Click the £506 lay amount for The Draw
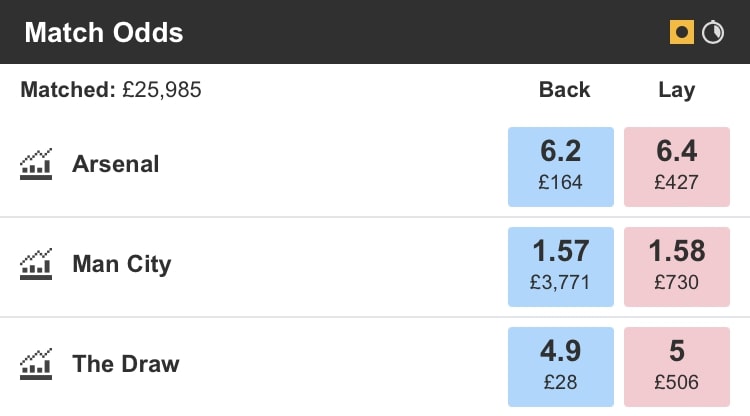 677,381
